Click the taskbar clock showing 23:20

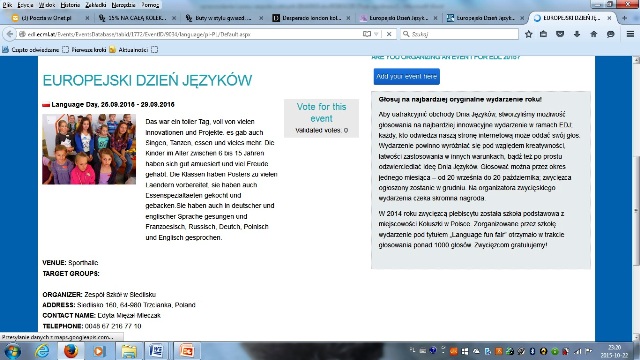614,351
